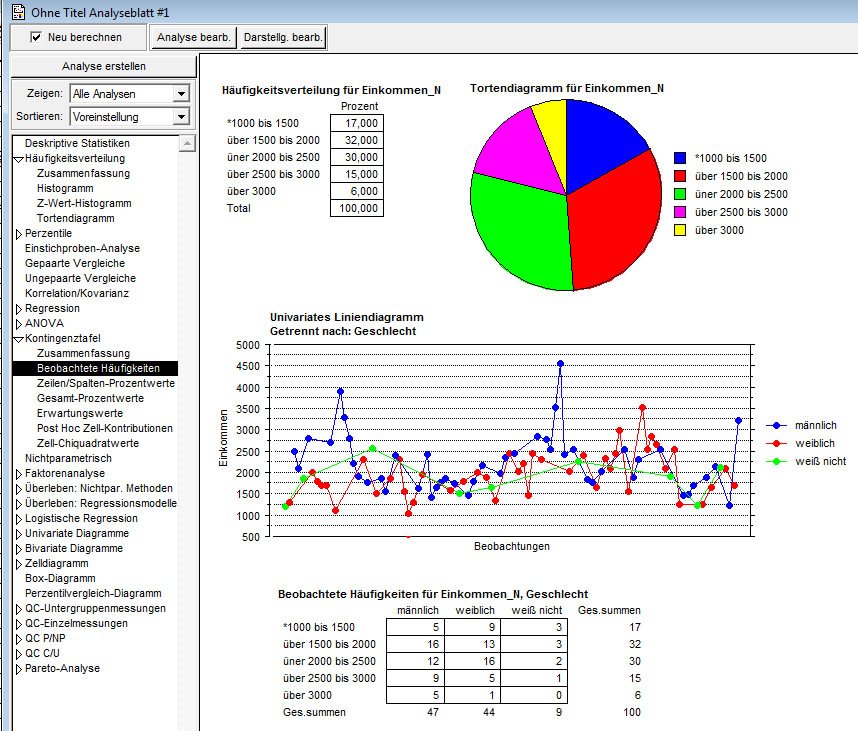Expand the QC-Einzelmessungen tree node
The image size is (858, 731).
click(x=19, y=624)
